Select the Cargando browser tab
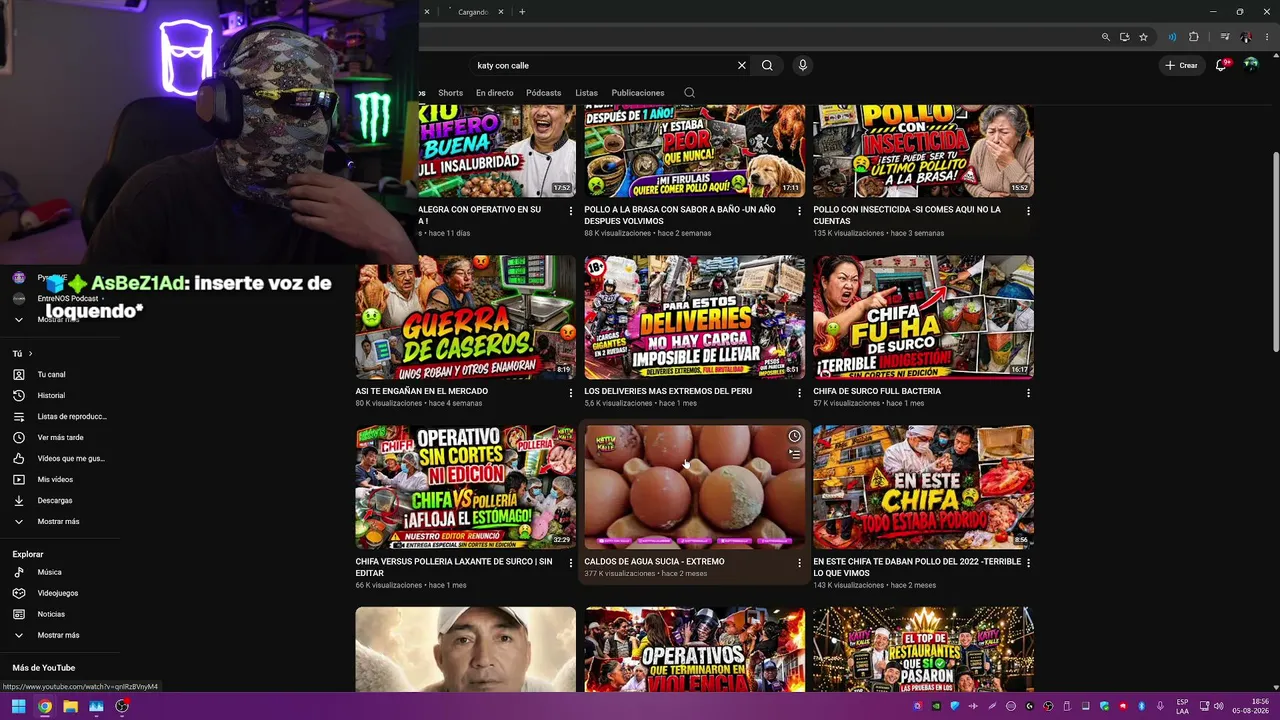Image resolution: width=1280 pixels, height=720 pixels. 475,12
